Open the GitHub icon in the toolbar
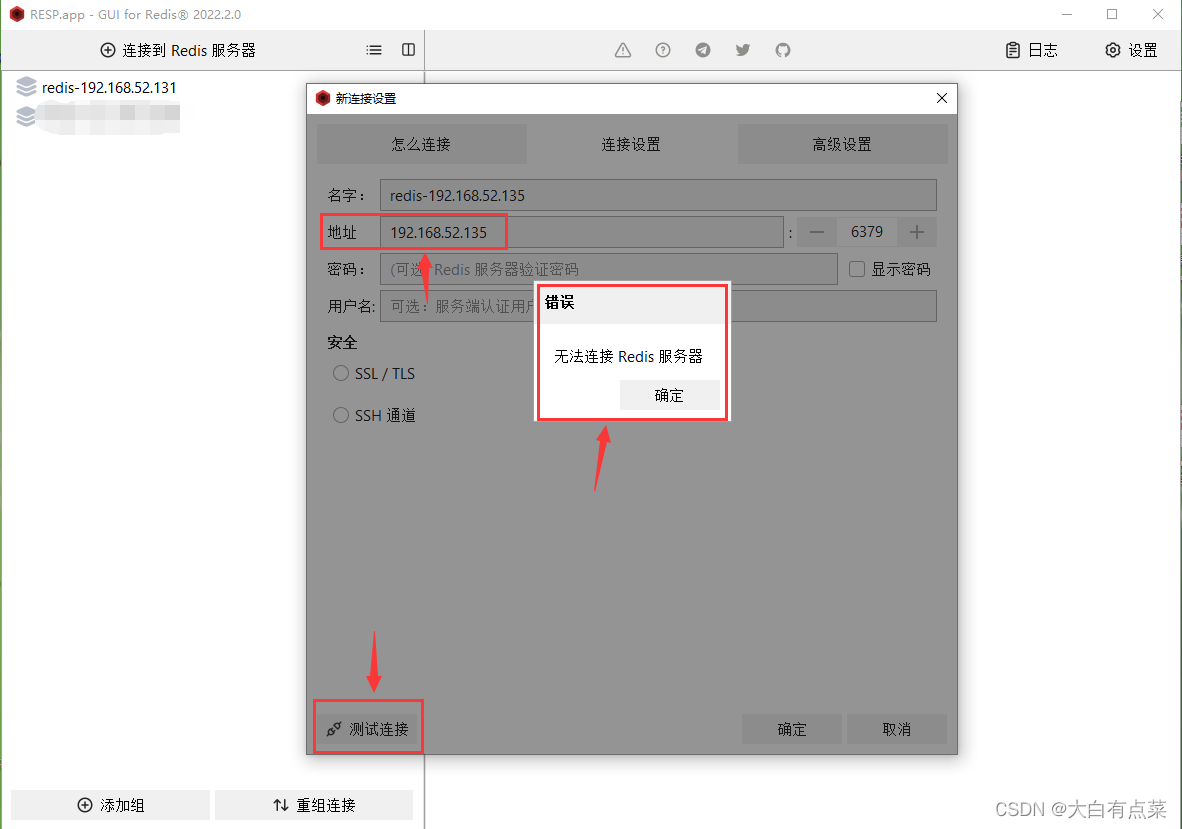The image size is (1182, 829). tap(782, 49)
